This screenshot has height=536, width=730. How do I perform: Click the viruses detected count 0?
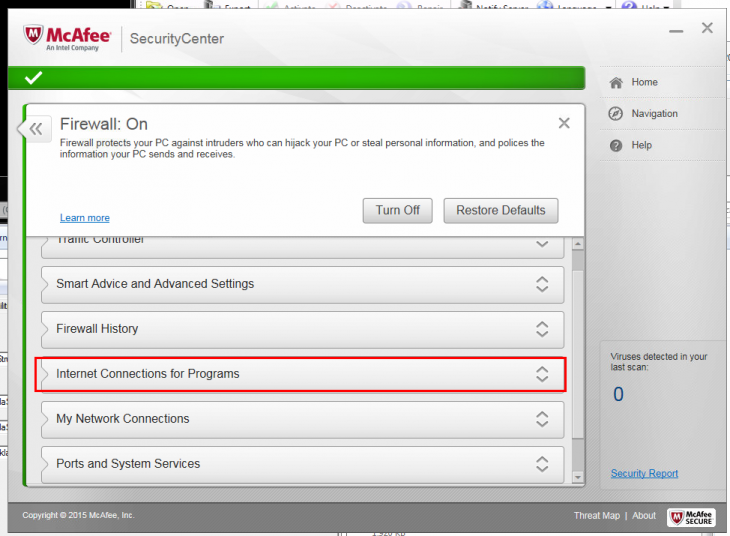(618, 394)
